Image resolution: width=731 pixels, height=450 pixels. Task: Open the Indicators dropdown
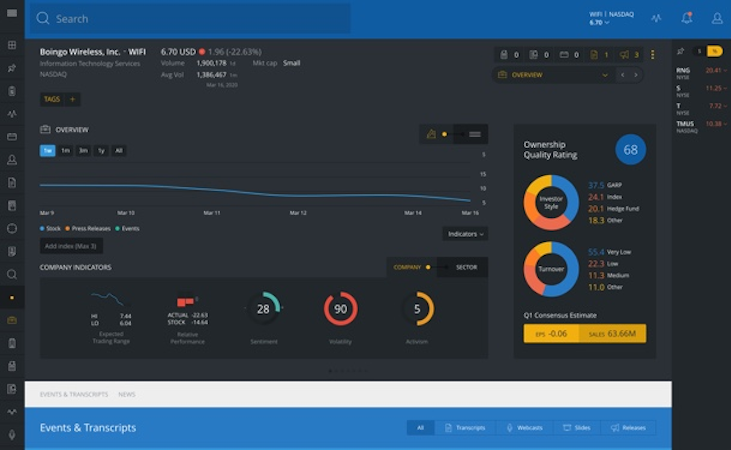coord(465,234)
